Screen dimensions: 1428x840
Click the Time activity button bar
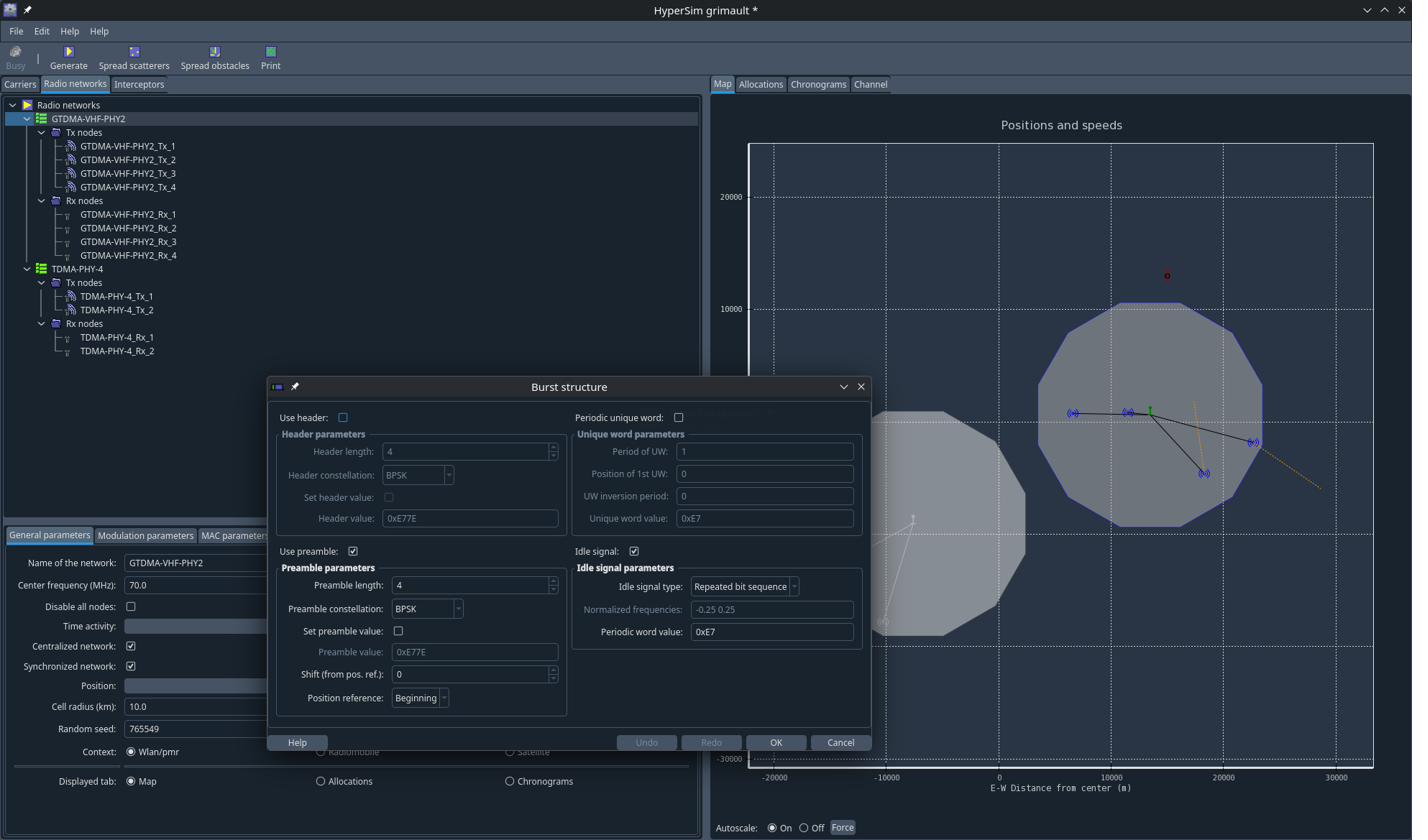[195, 626]
